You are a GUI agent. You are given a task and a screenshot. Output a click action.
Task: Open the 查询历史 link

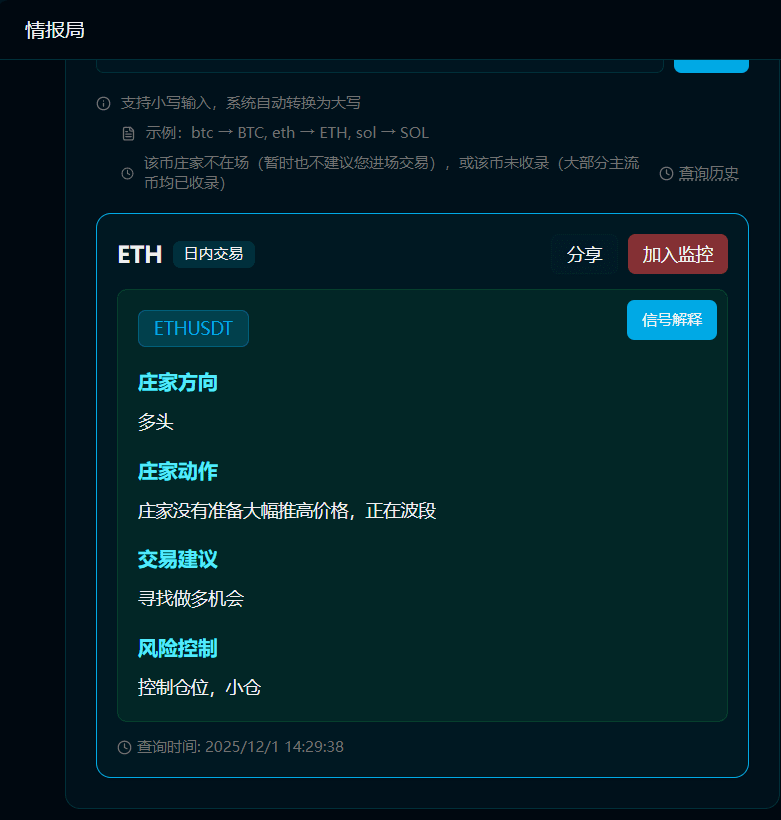pyautogui.click(x=699, y=174)
